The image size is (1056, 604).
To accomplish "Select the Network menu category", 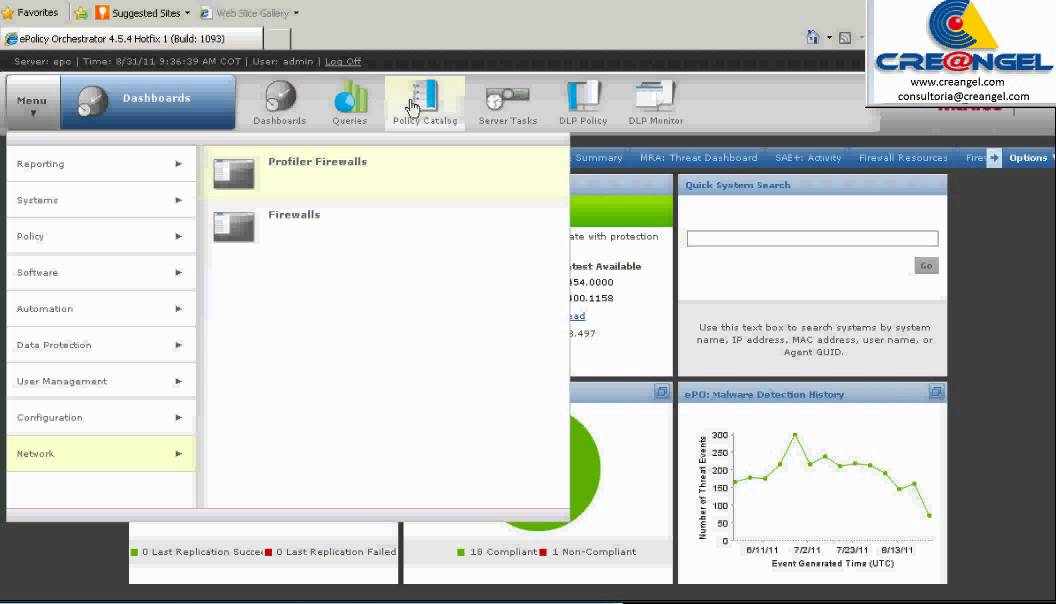I will click(x=101, y=454).
